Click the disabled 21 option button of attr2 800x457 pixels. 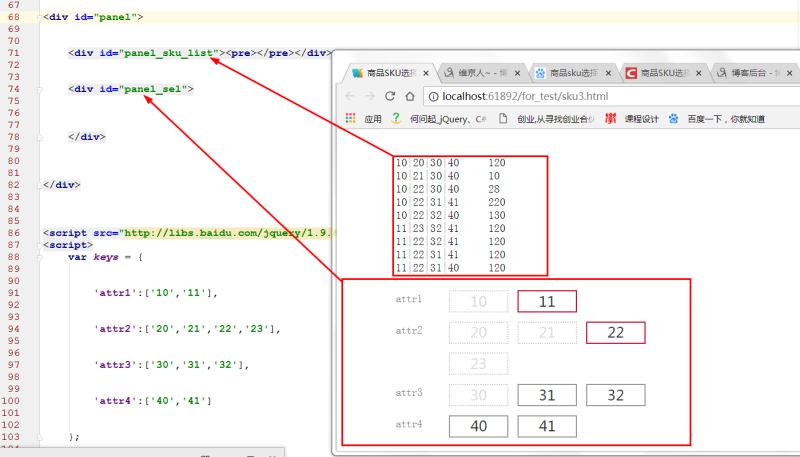click(x=547, y=333)
